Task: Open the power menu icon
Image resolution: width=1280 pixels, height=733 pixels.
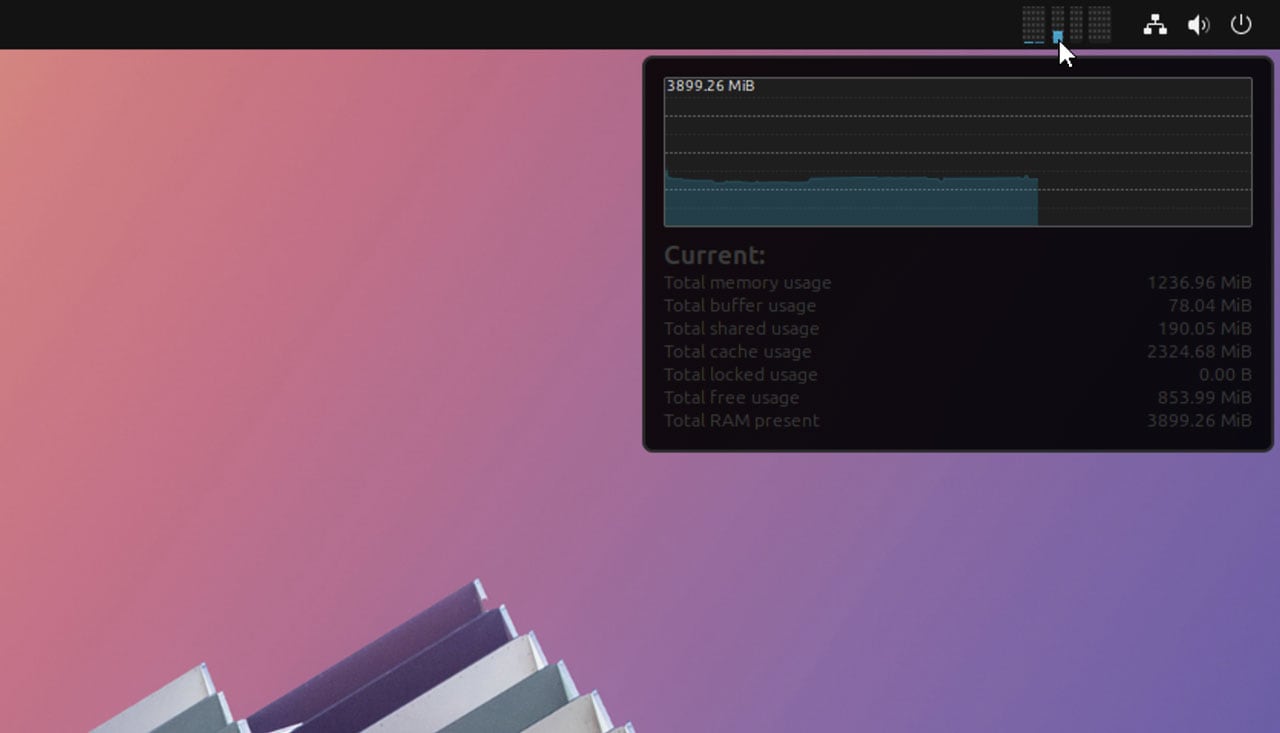Action: 1241,24
